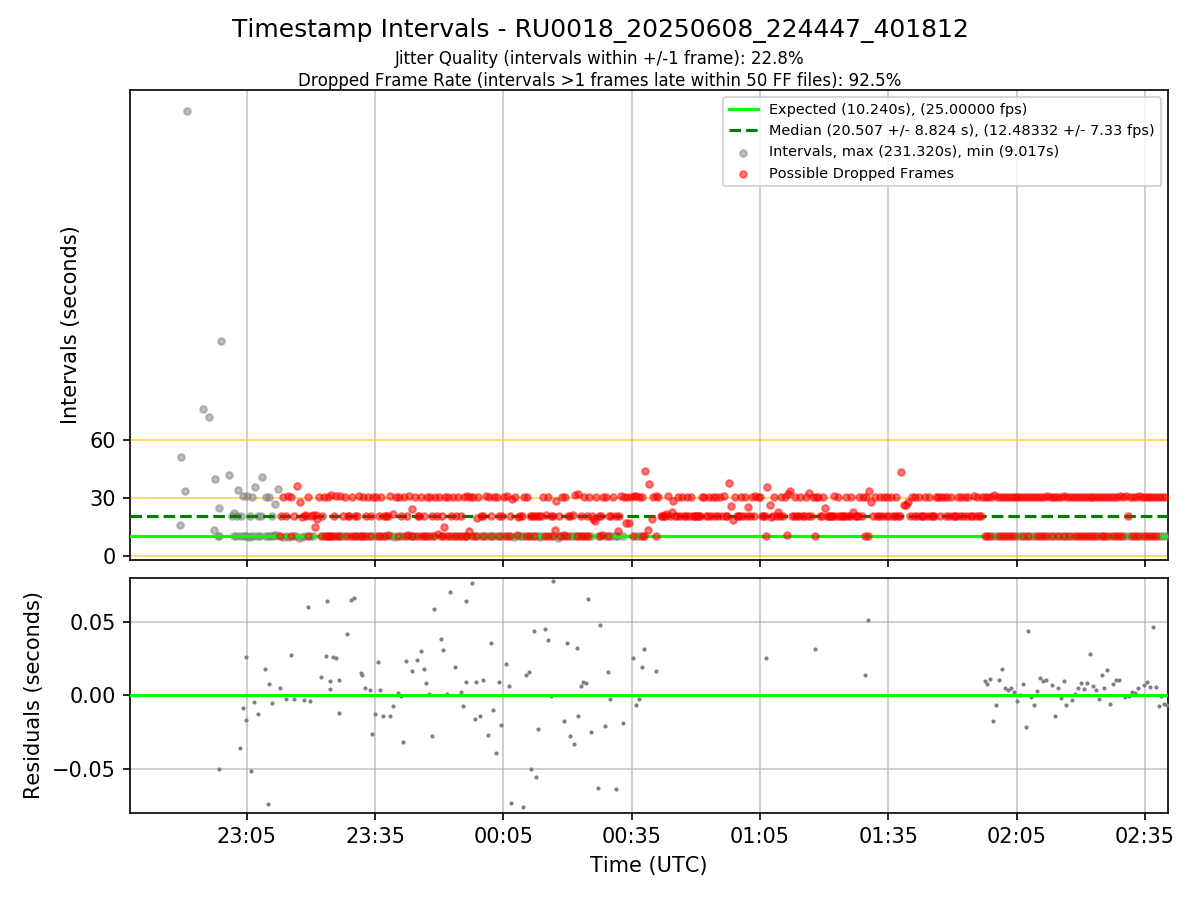Click the y-axis tick label '30'
1200x900 pixels.
coord(105,498)
